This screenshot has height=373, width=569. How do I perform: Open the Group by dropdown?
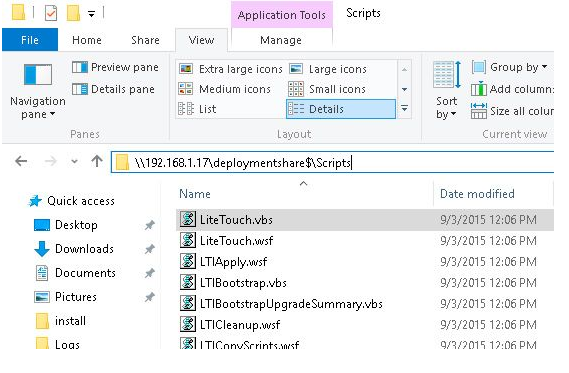point(509,67)
